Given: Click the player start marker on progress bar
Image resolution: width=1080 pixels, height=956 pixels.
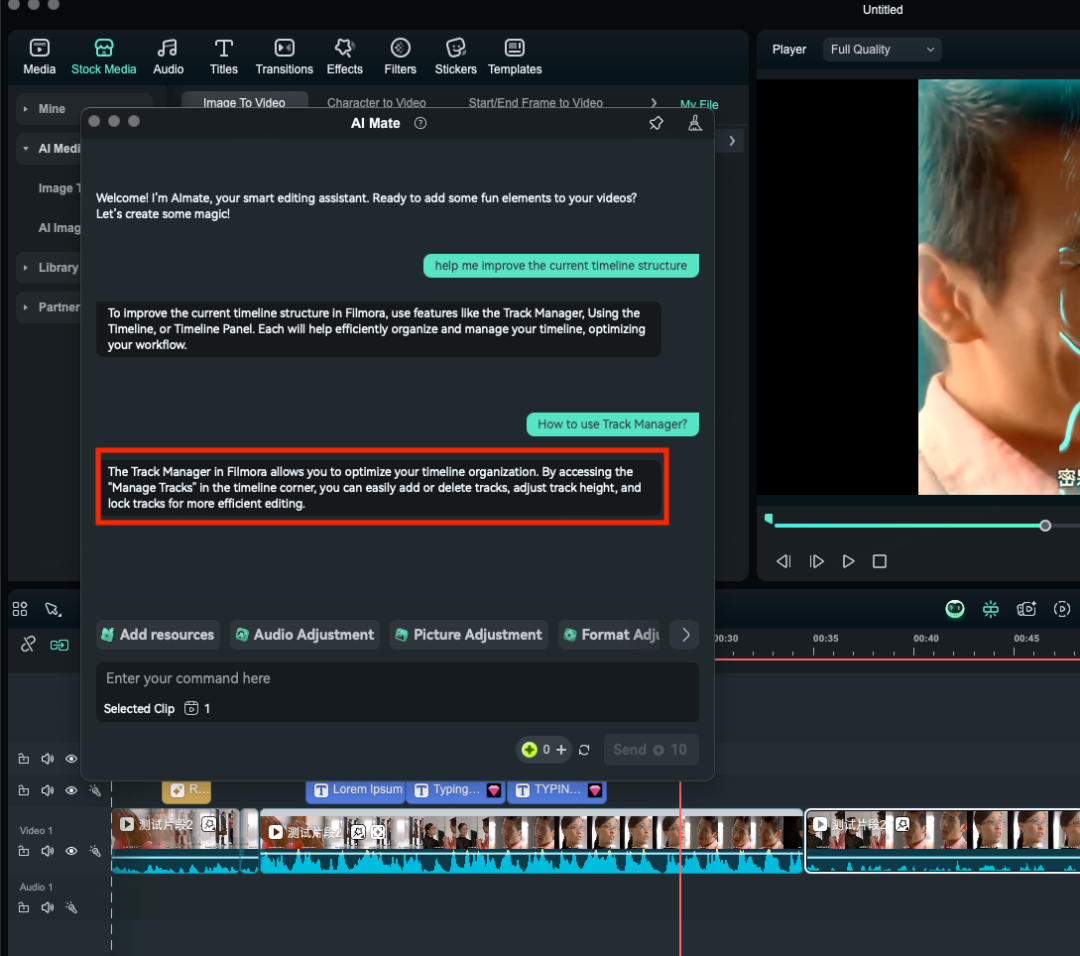Looking at the screenshot, I should coord(769,519).
